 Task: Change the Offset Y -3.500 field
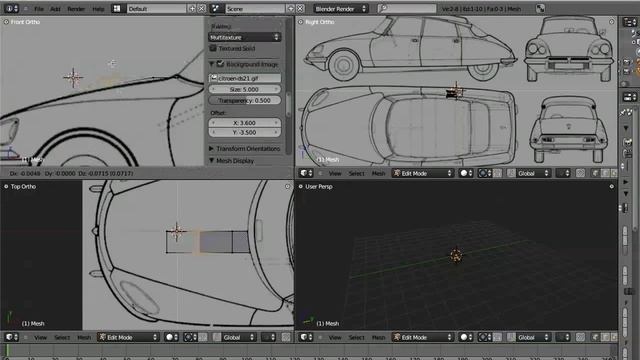(244, 132)
